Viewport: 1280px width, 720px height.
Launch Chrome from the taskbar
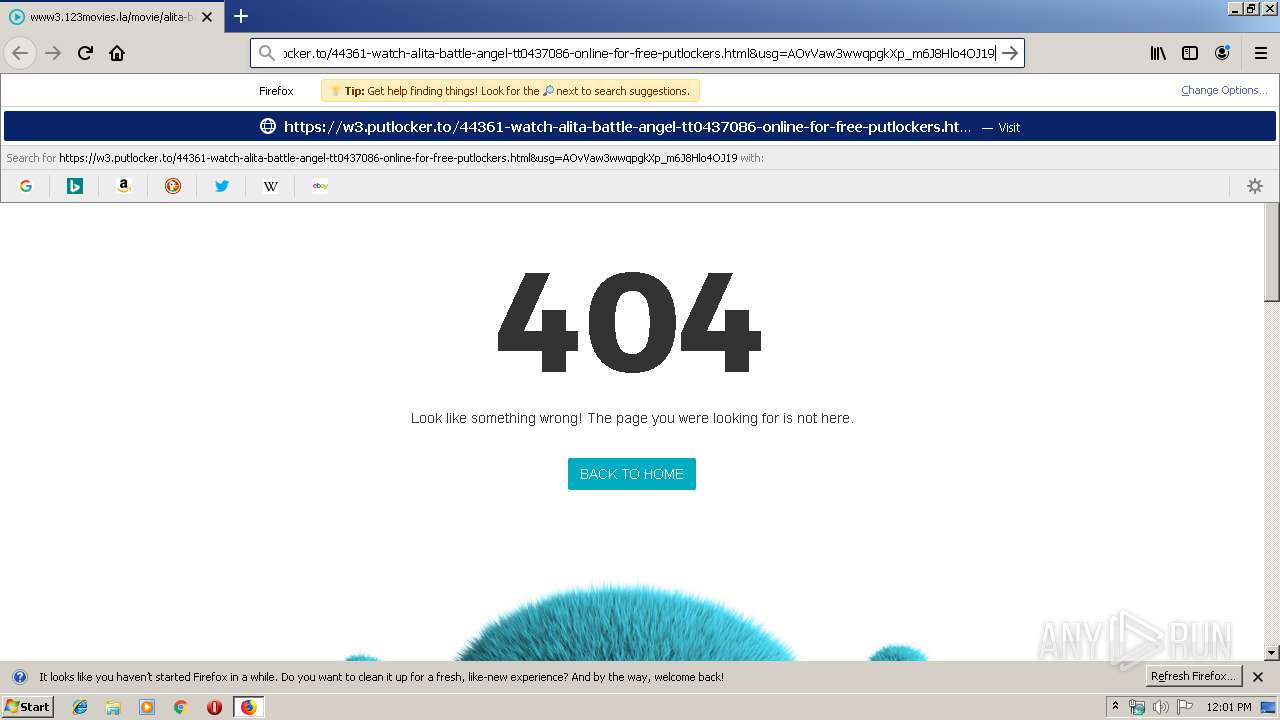point(181,707)
